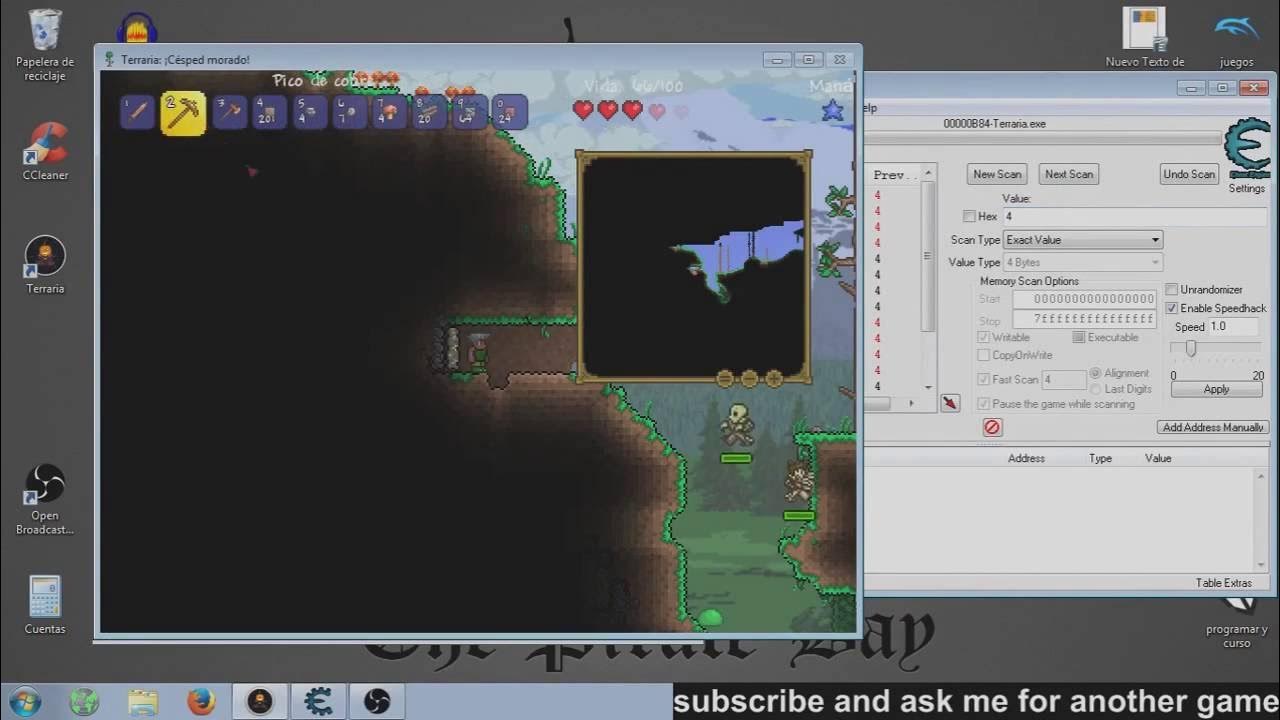Click the rightmost minimap zoom button

[x=773, y=378]
